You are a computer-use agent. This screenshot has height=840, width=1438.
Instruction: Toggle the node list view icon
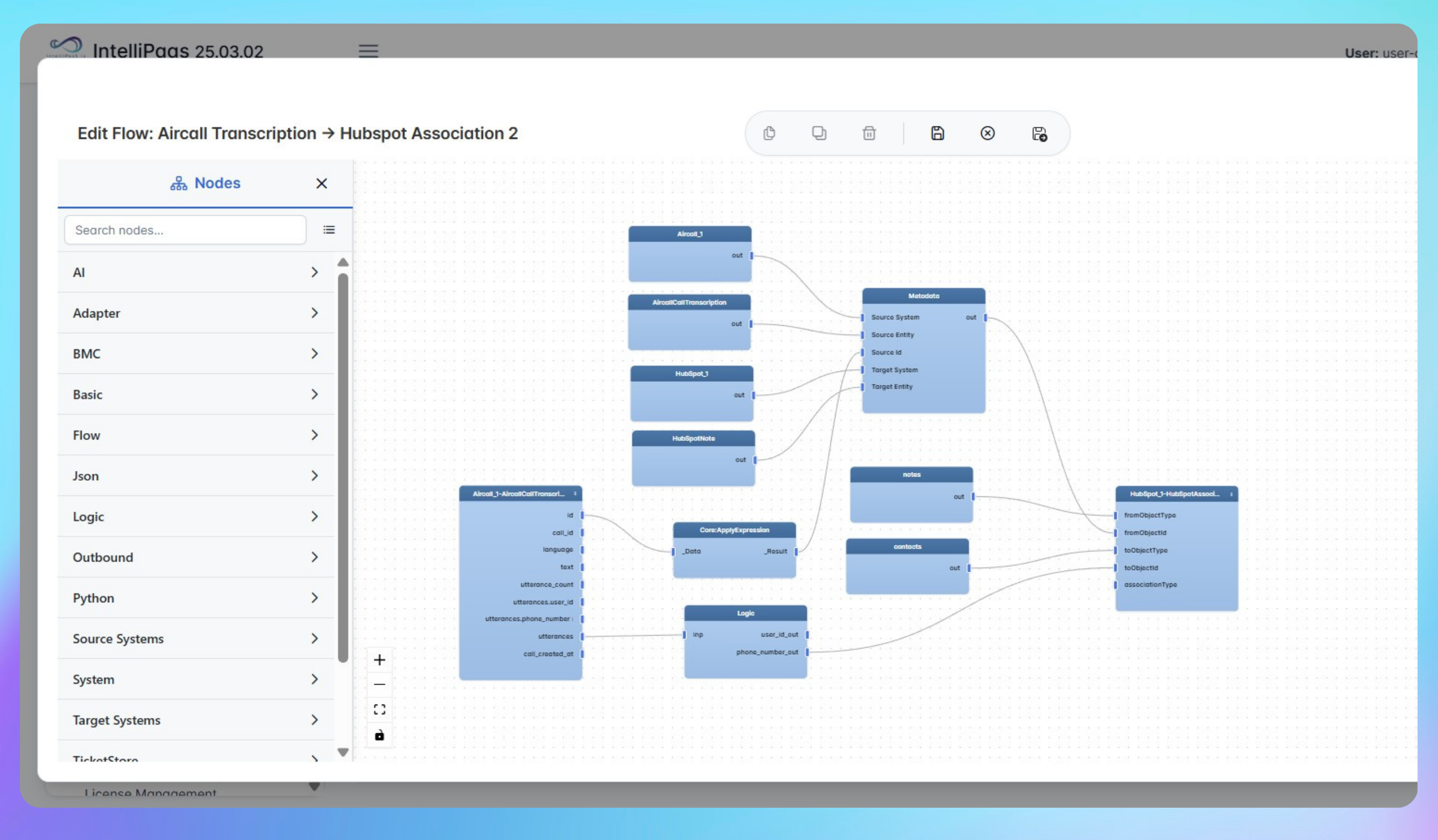coord(329,230)
